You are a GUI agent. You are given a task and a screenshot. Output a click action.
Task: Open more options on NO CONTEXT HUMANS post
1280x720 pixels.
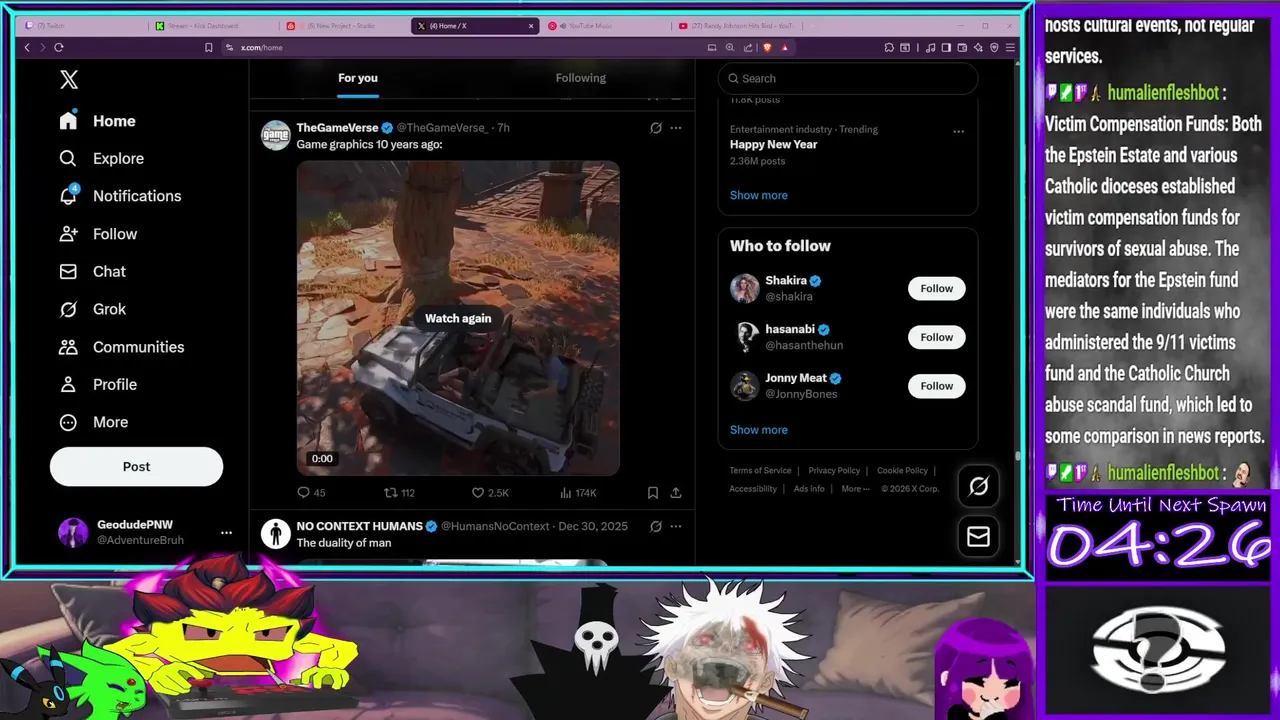coord(676,526)
